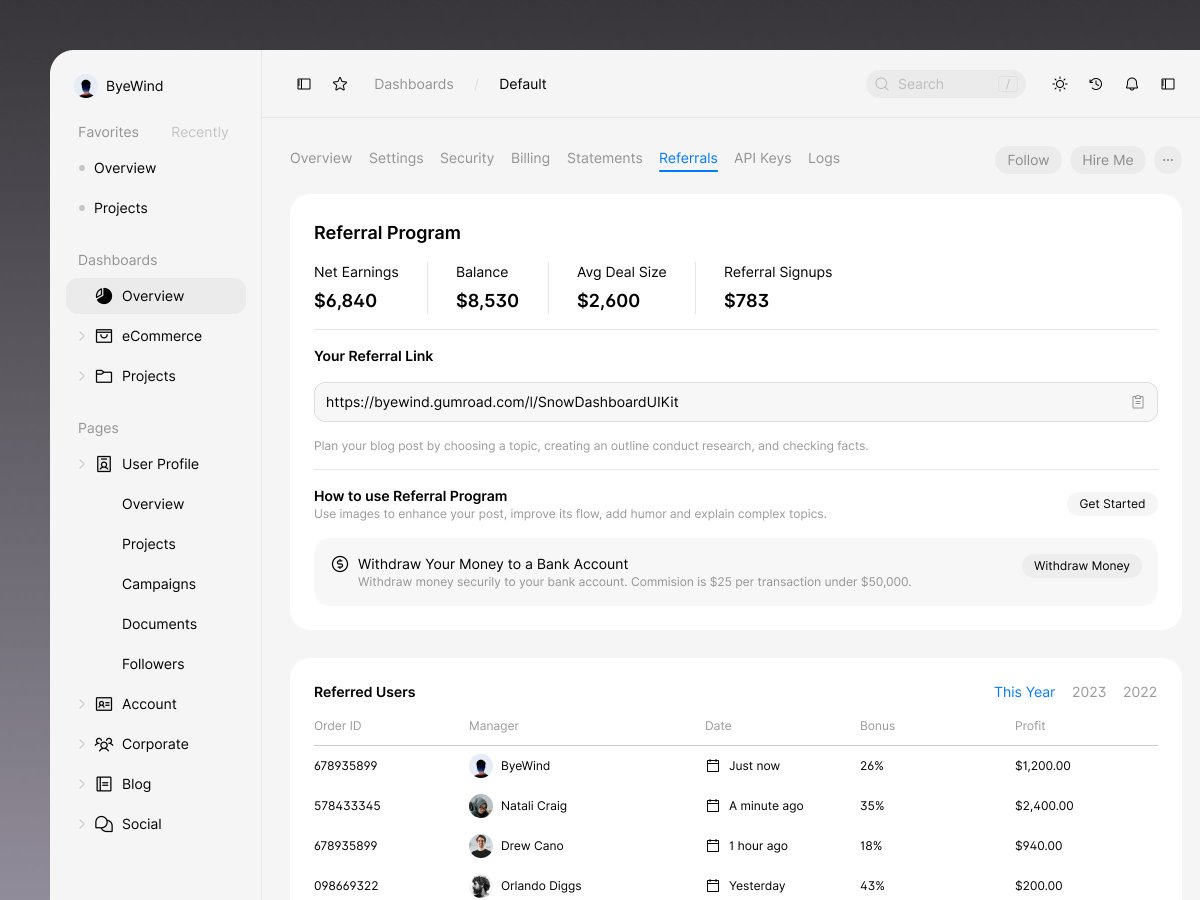The height and width of the screenshot is (900, 1200).
Task: Click the ByeWind avatar in sidebar header
Action: tap(86, 86)
